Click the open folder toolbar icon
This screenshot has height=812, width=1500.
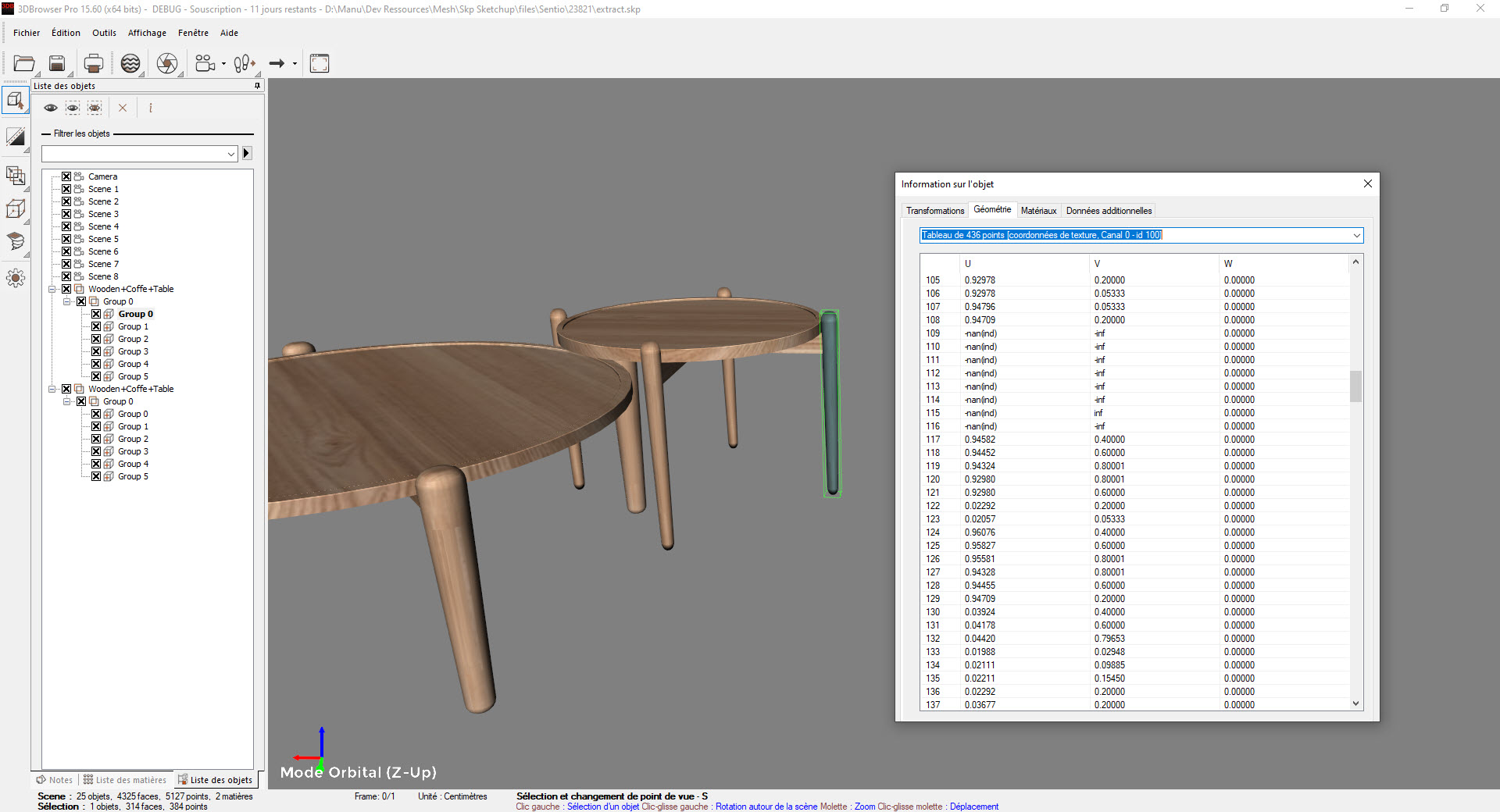(x=24, y=63)
